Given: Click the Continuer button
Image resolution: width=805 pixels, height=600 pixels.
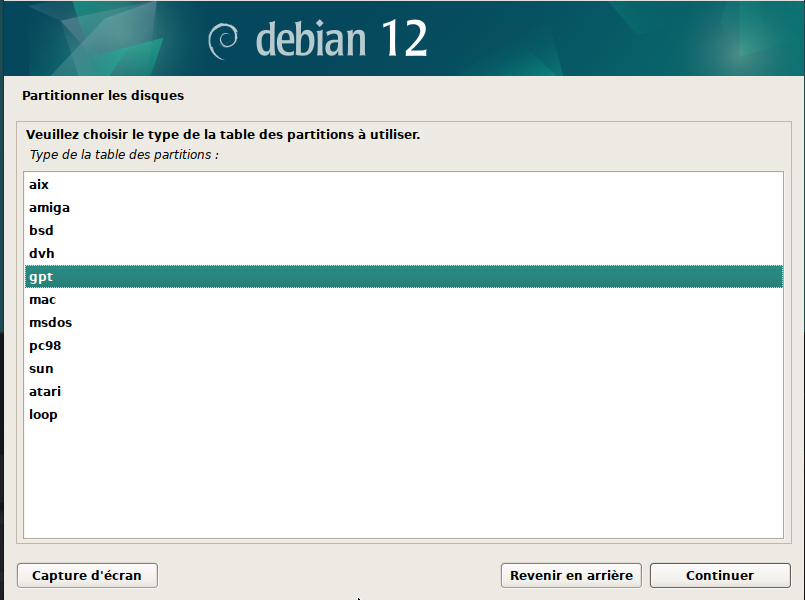Looking at the screenshot, I should [720, 575].
